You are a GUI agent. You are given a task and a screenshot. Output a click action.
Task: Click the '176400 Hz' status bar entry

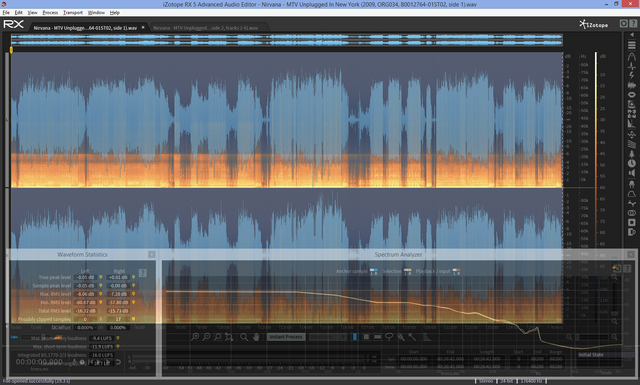click(531, 381)
